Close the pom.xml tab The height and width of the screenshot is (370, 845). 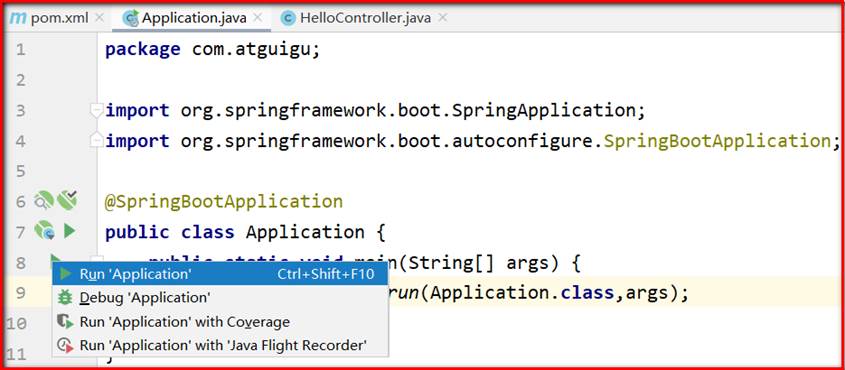(99, 17)
